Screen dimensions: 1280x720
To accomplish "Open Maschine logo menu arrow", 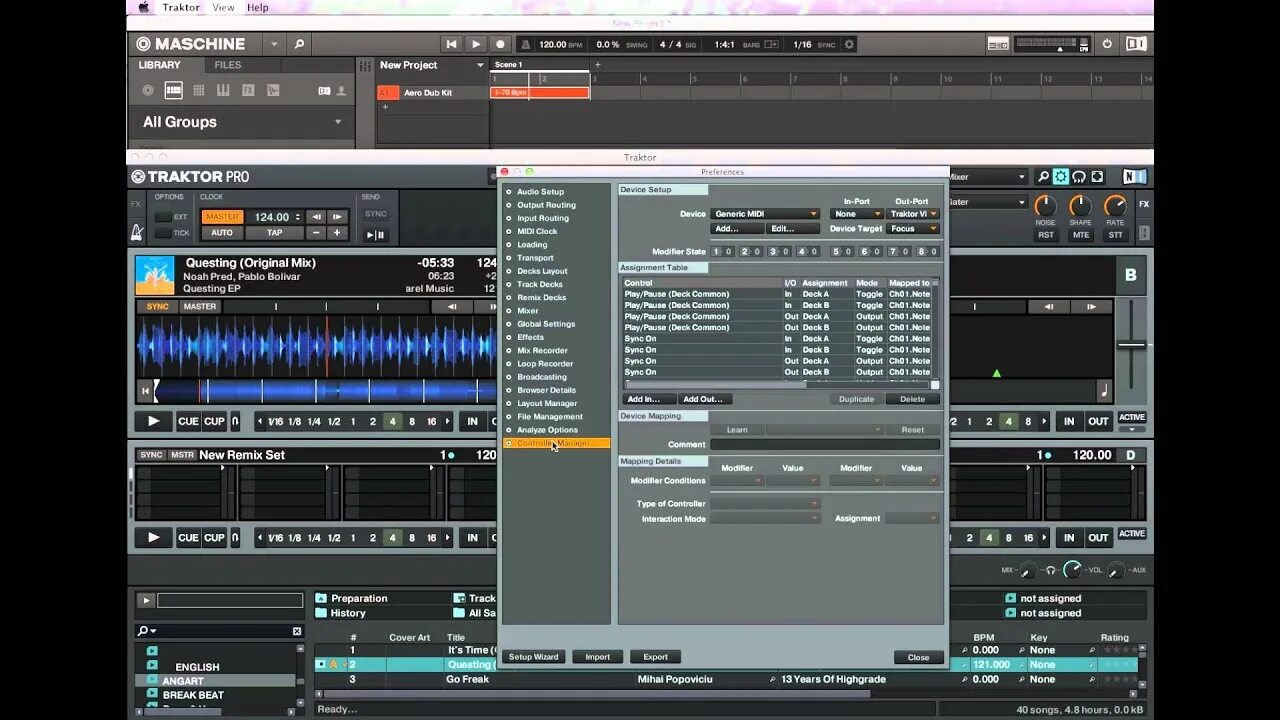I will coord(274,44).
